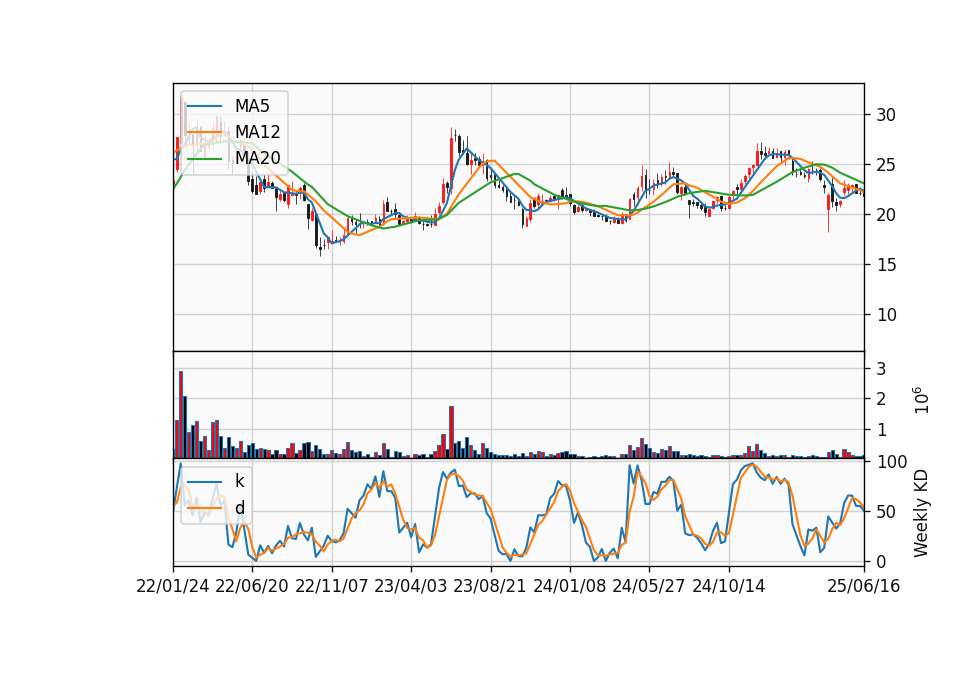
Task: Click the 22/11/07 date label
Action: [x=332, y=586]
